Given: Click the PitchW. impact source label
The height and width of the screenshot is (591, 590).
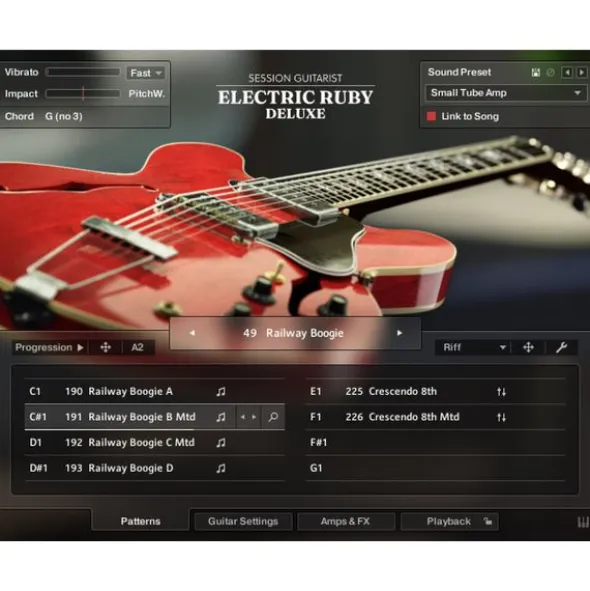Looking at the screenshot, I should click(147, 94).
